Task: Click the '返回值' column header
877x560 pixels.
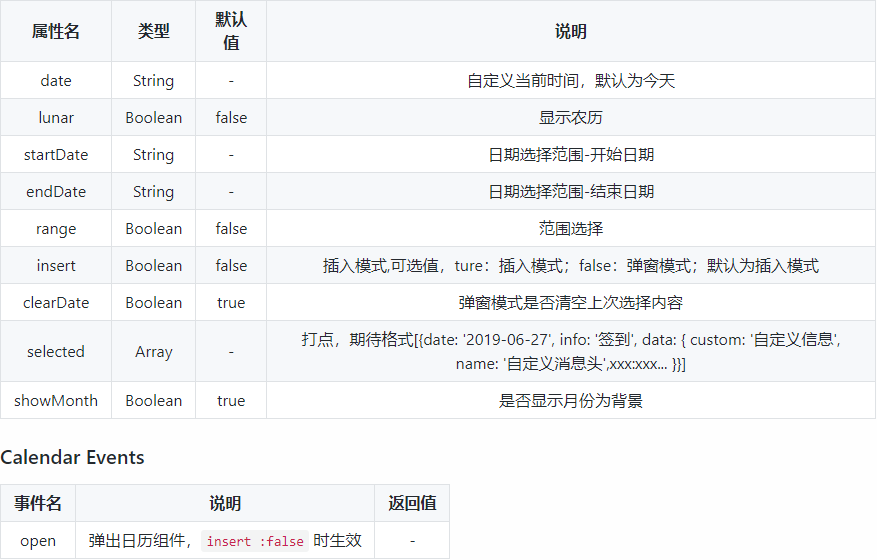Action: [412, 503]
